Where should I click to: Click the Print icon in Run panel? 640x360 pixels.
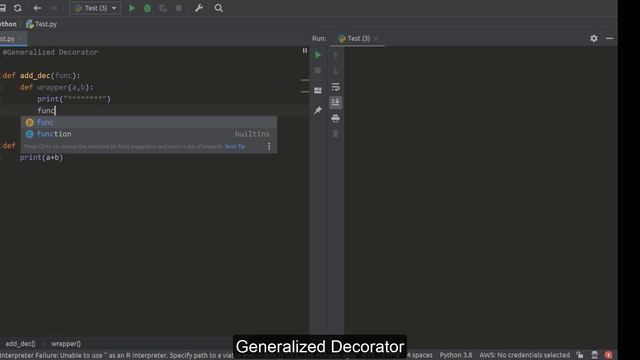point(336,118)
